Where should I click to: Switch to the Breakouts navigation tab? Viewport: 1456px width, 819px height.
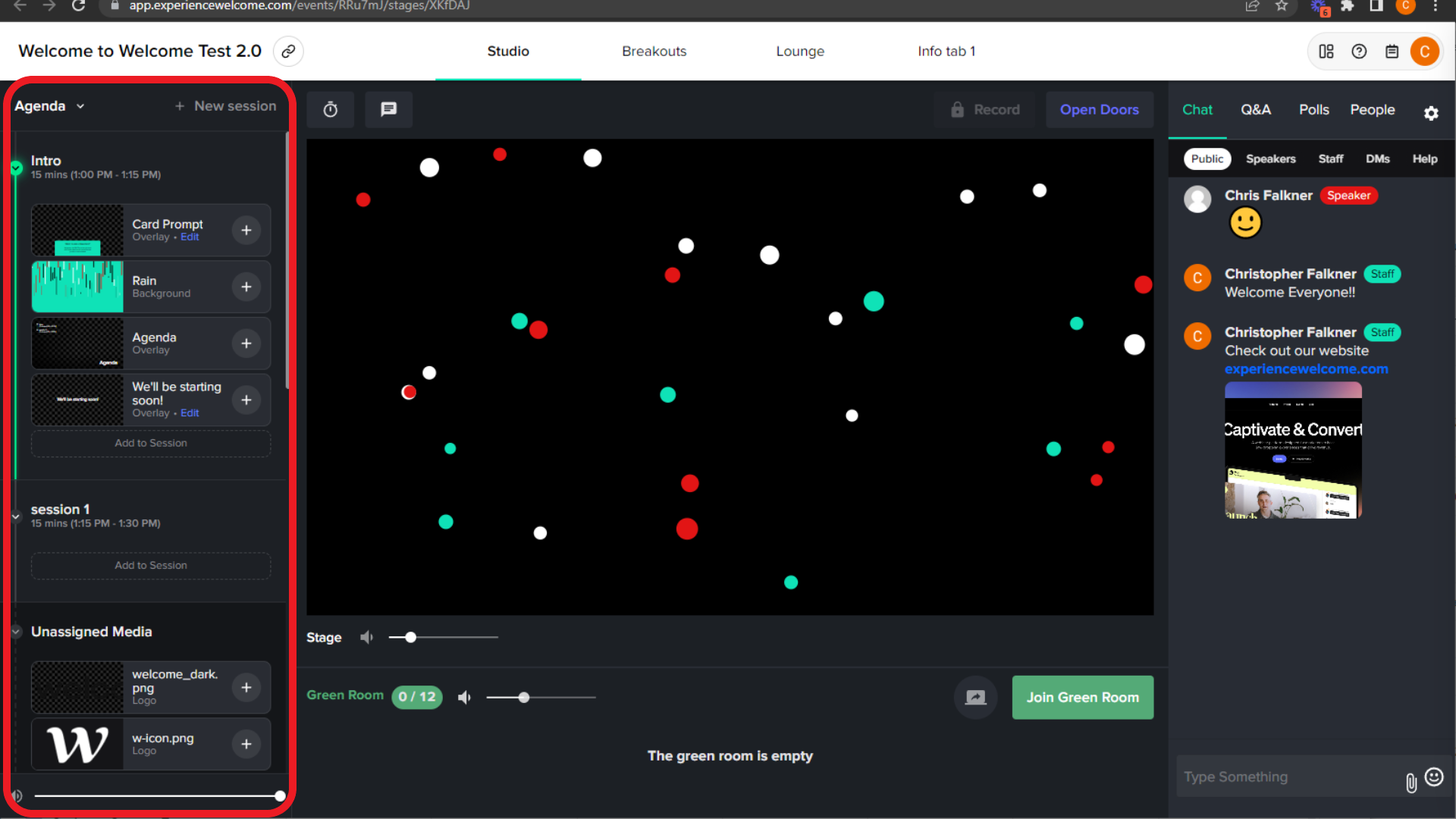[654, 51]
